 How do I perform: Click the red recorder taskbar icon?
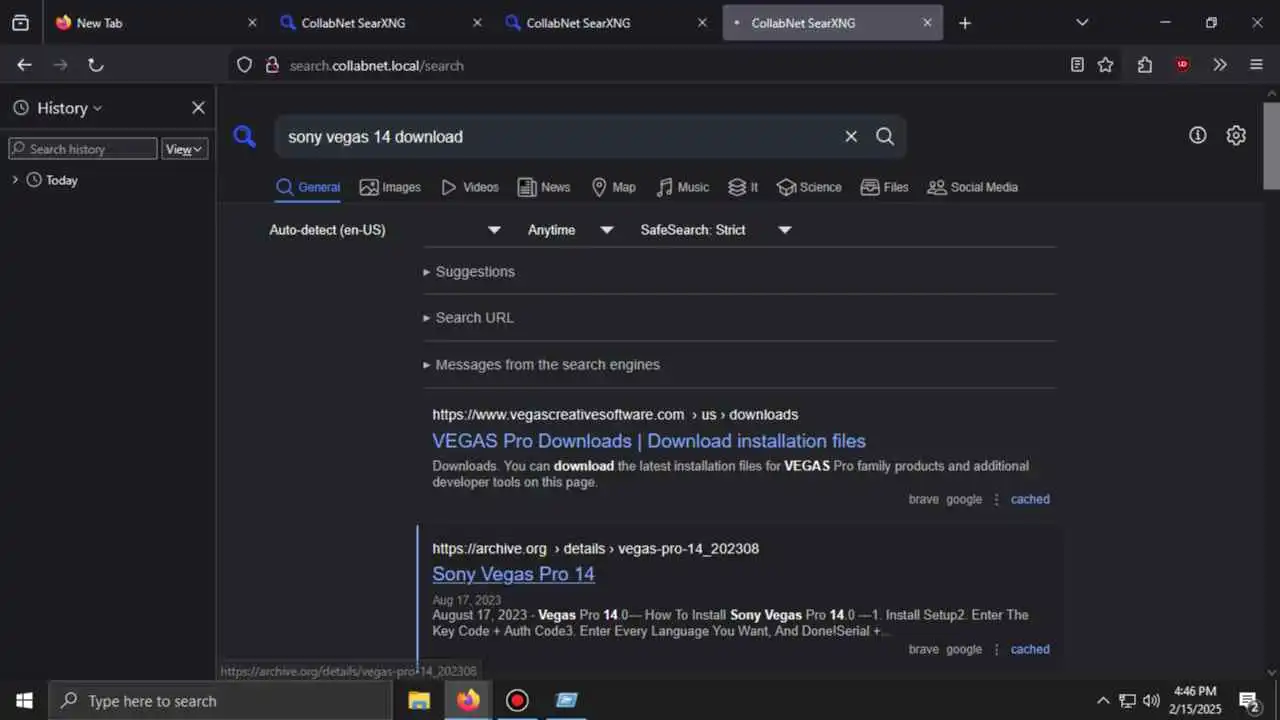(517, 701)
